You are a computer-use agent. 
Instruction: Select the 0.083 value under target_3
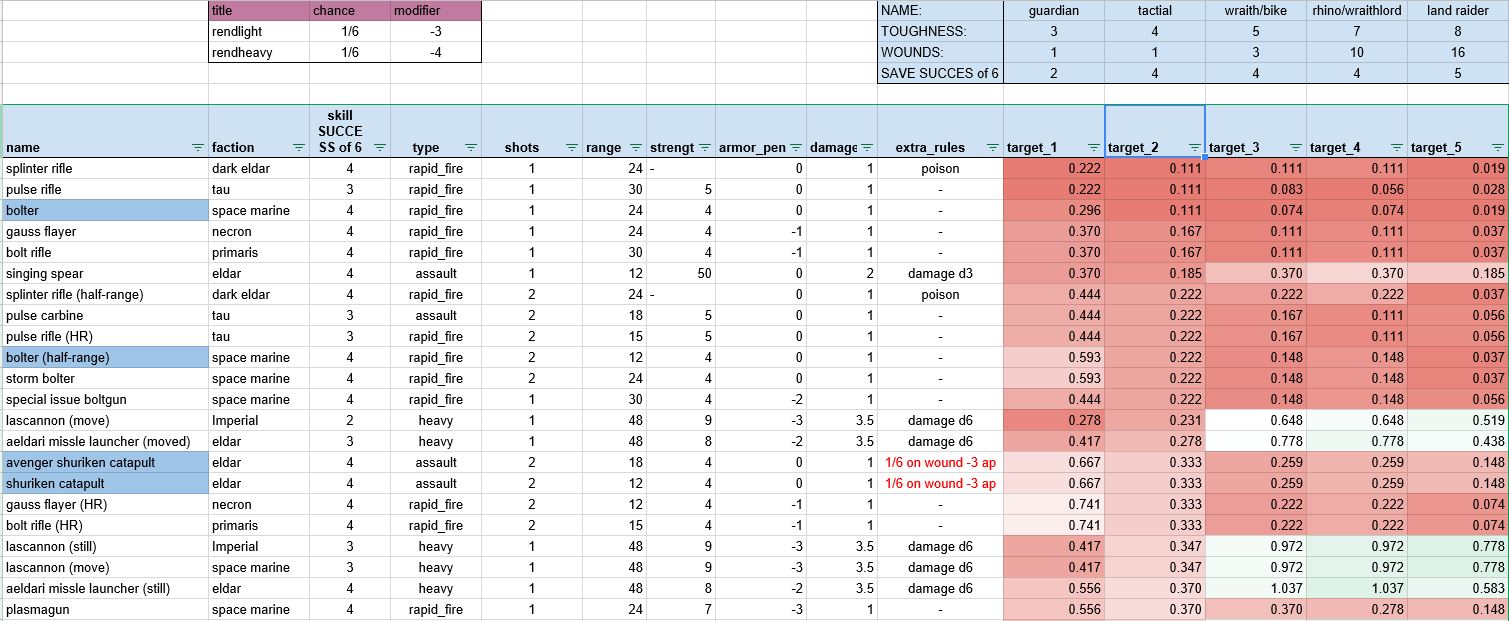tap(1256, 189)
